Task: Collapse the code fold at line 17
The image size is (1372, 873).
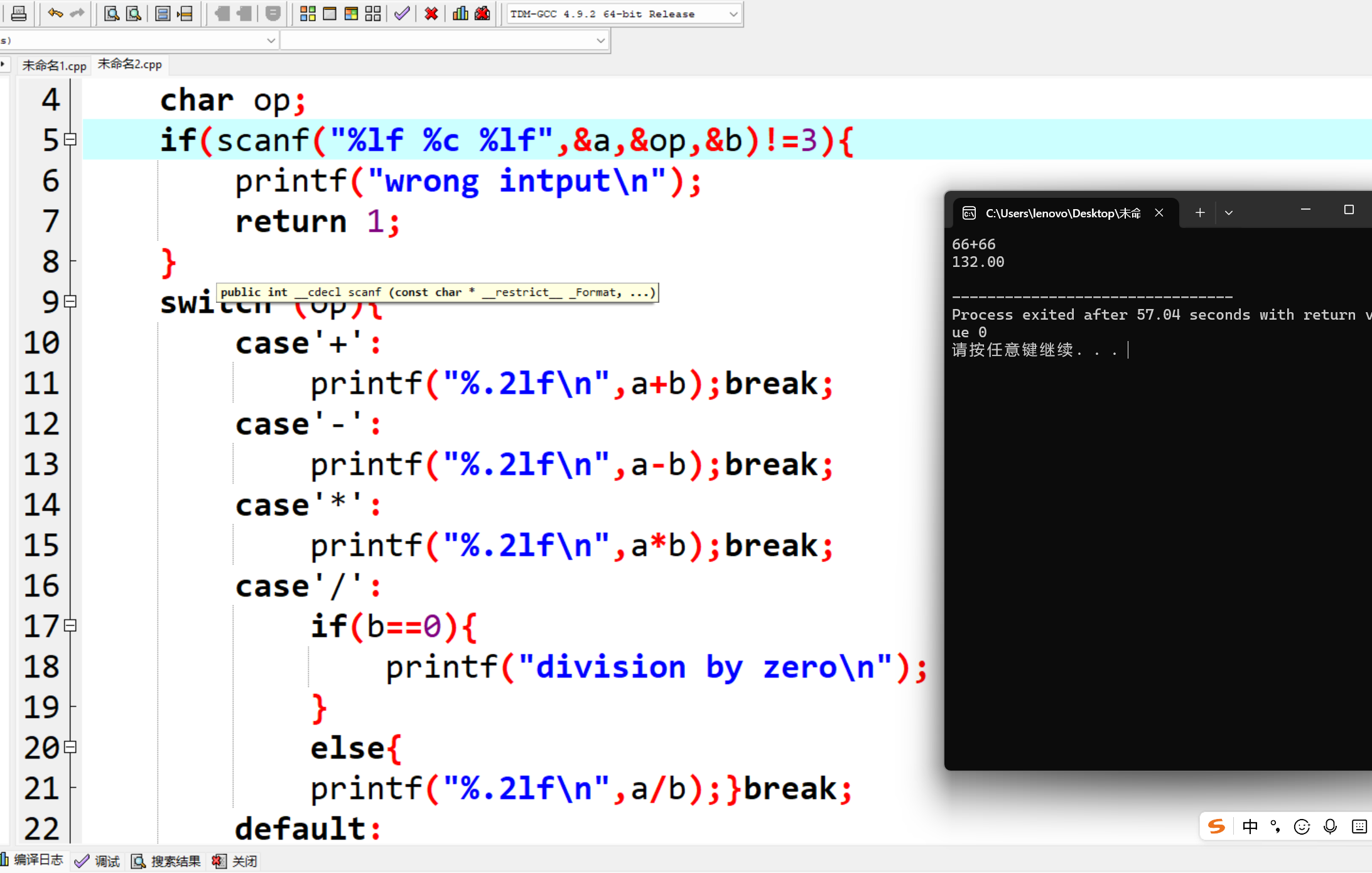Action: click(70, 626)
